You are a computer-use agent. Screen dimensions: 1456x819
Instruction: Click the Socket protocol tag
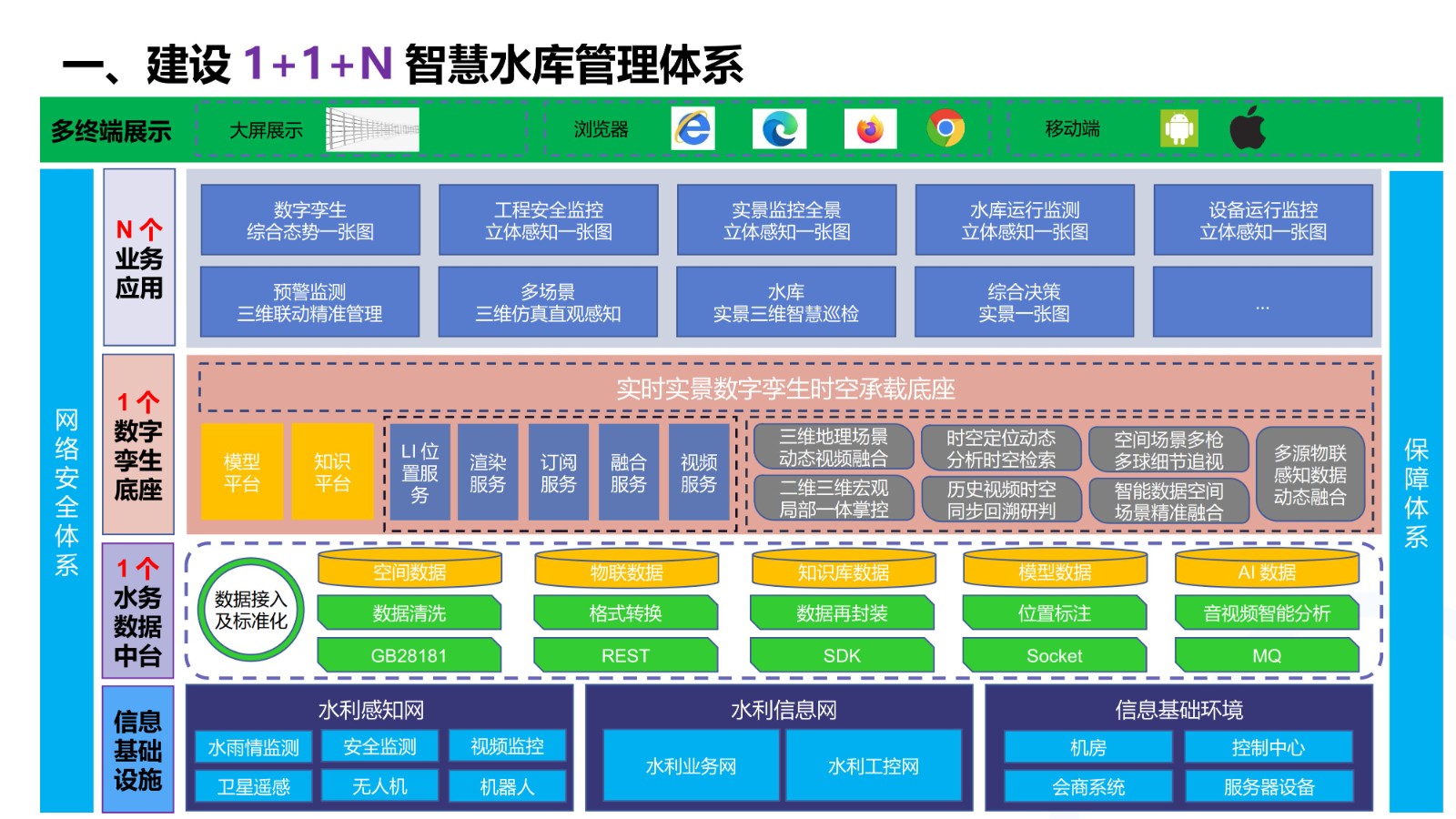(x=1055, y=655)
